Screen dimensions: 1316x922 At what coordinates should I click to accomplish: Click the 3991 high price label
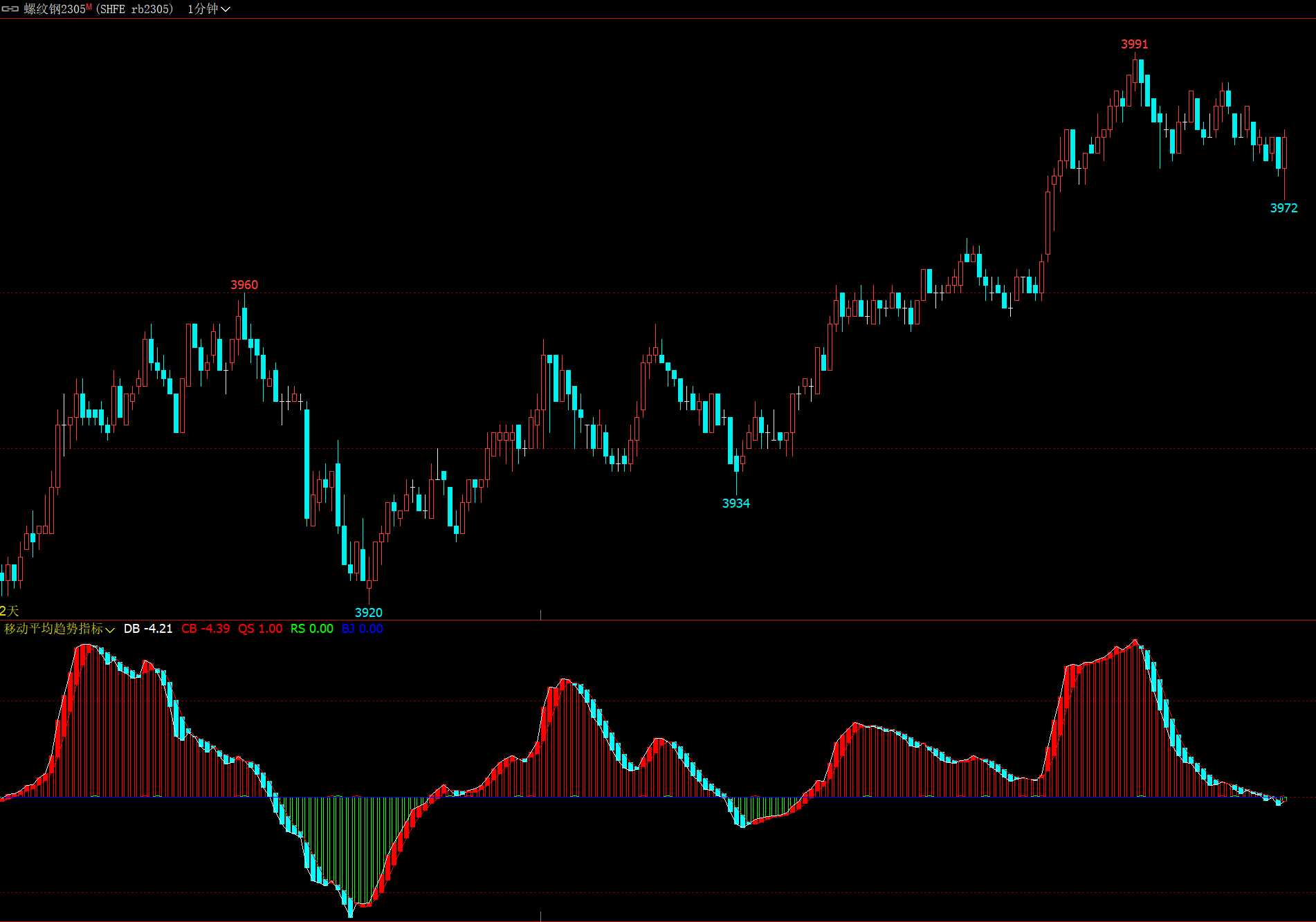(1135, 44)
